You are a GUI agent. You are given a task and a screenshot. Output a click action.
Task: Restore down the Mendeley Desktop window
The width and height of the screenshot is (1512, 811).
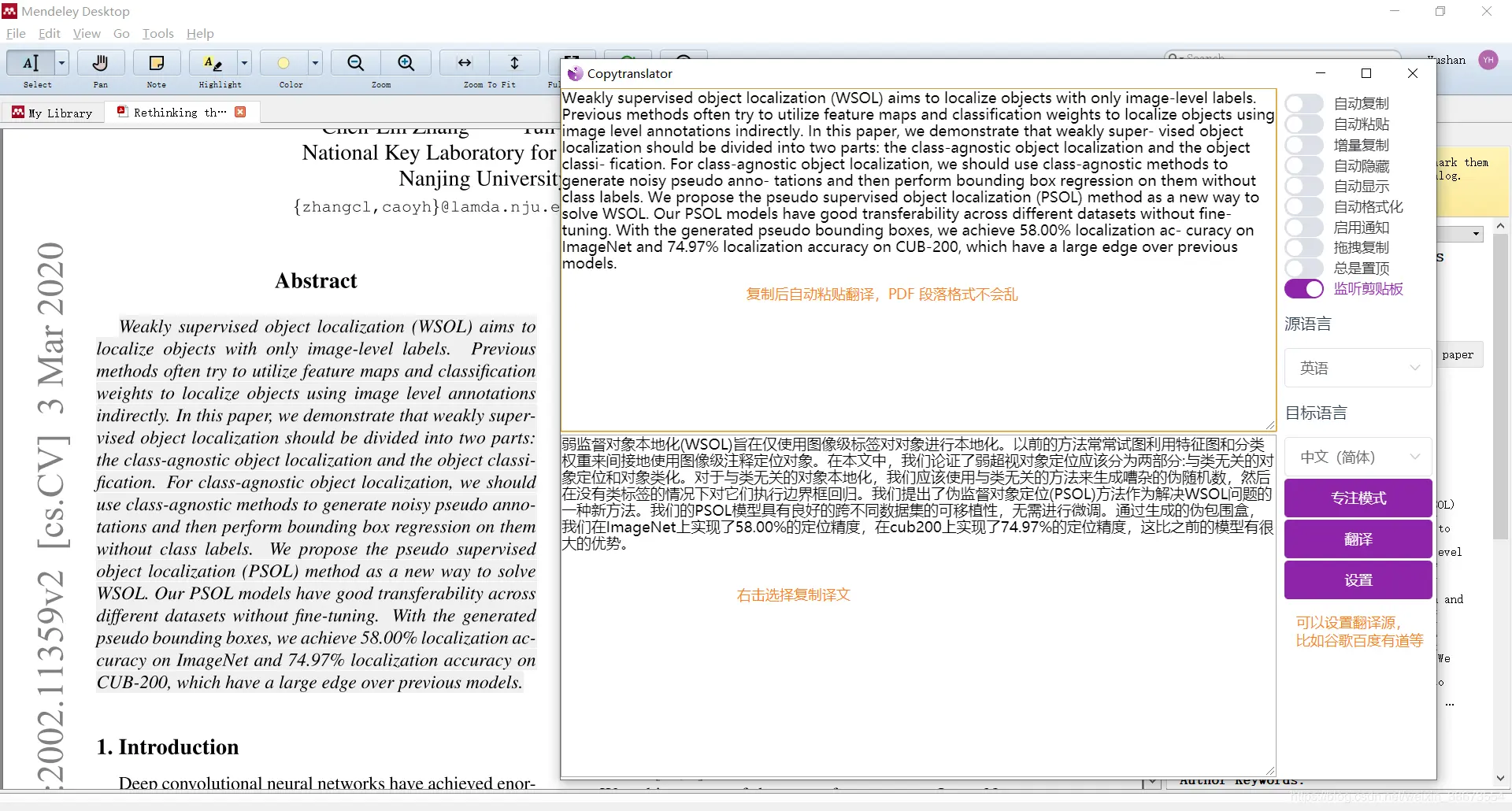[1440, 11]
